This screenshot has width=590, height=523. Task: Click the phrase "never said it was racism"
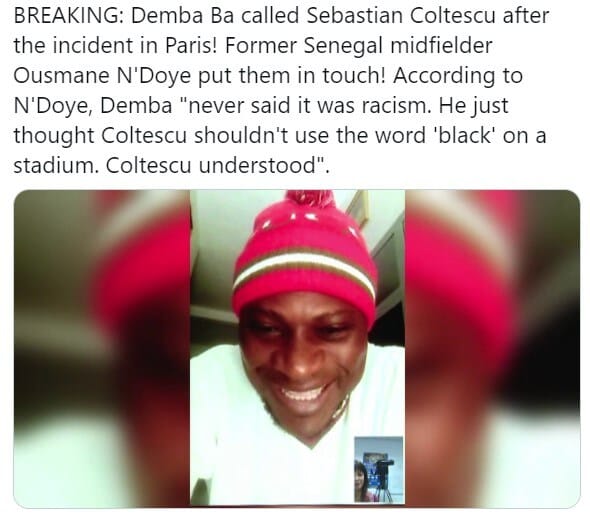tap(308, 105)
